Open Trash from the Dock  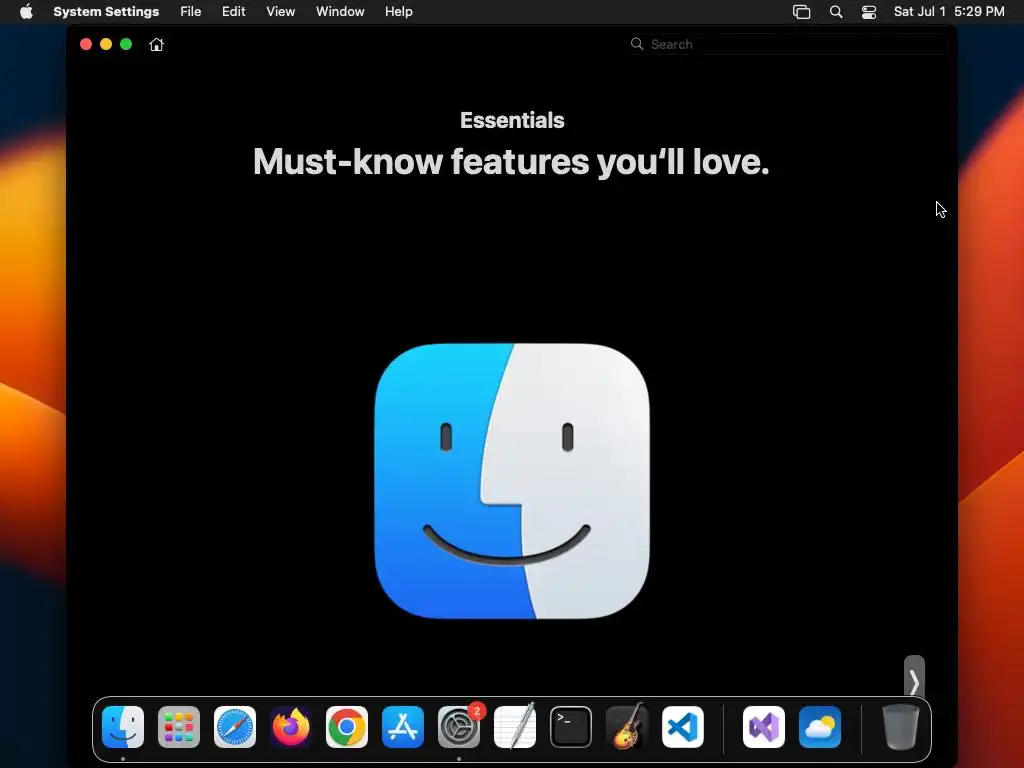(901, 727)
